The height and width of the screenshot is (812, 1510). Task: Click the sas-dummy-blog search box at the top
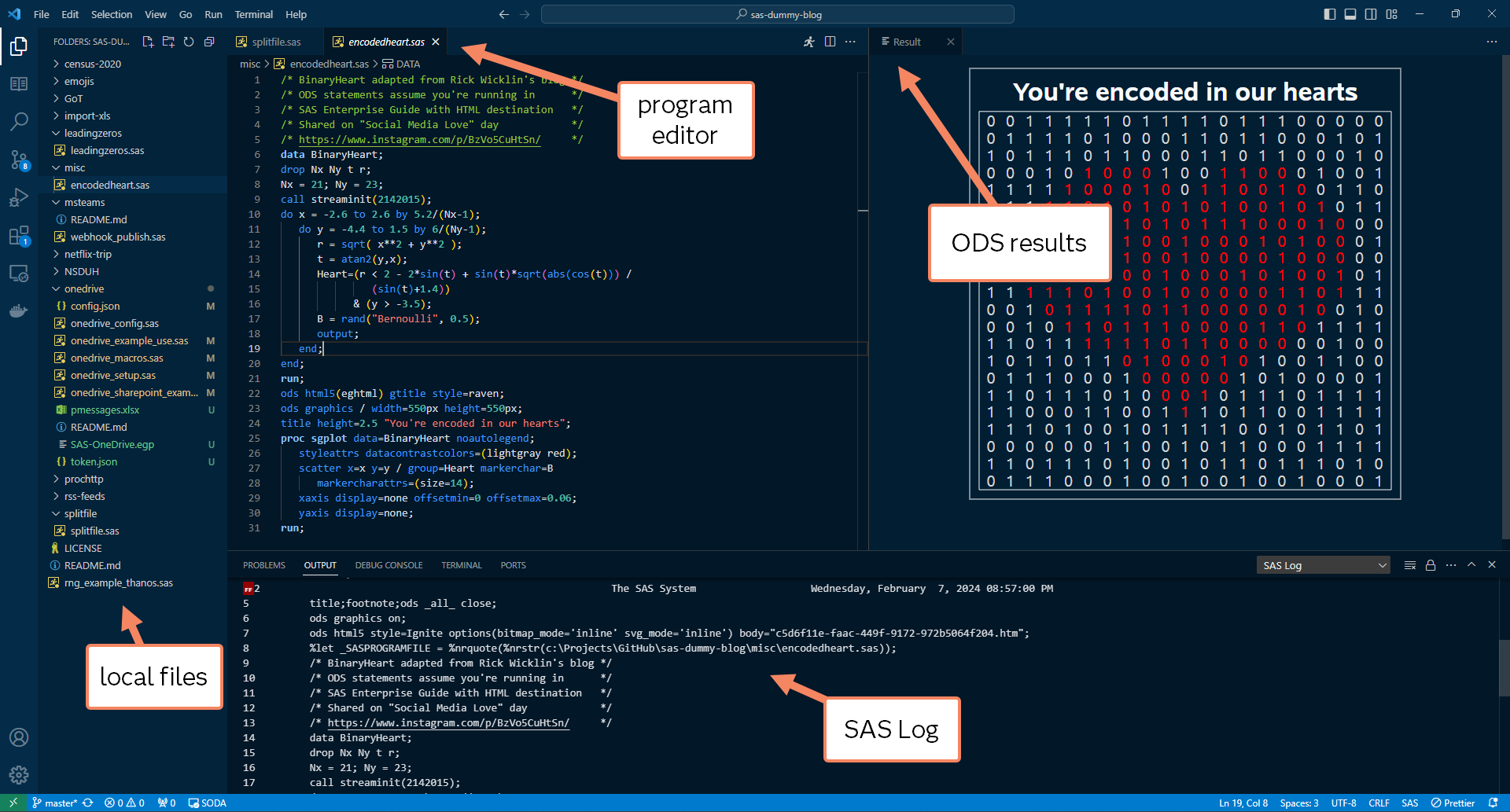[x=777, y=13]
